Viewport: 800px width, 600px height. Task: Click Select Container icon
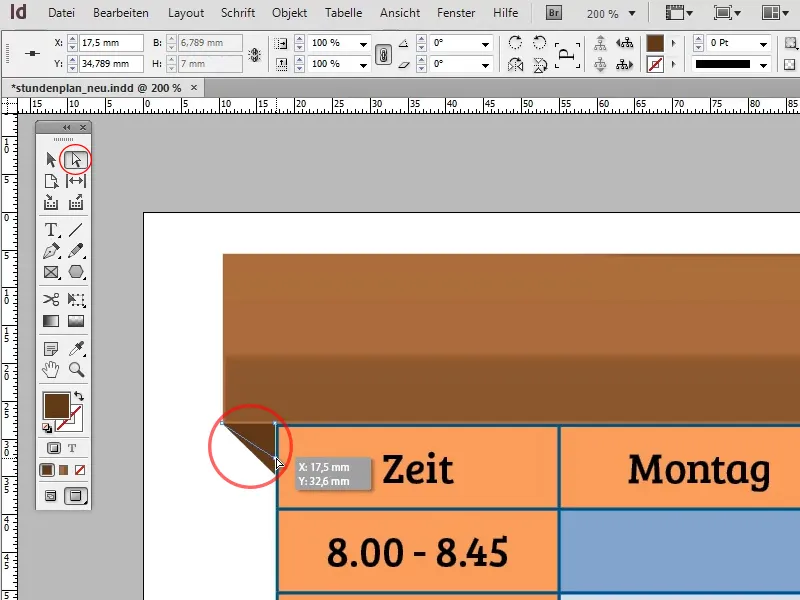click(600, 43)
